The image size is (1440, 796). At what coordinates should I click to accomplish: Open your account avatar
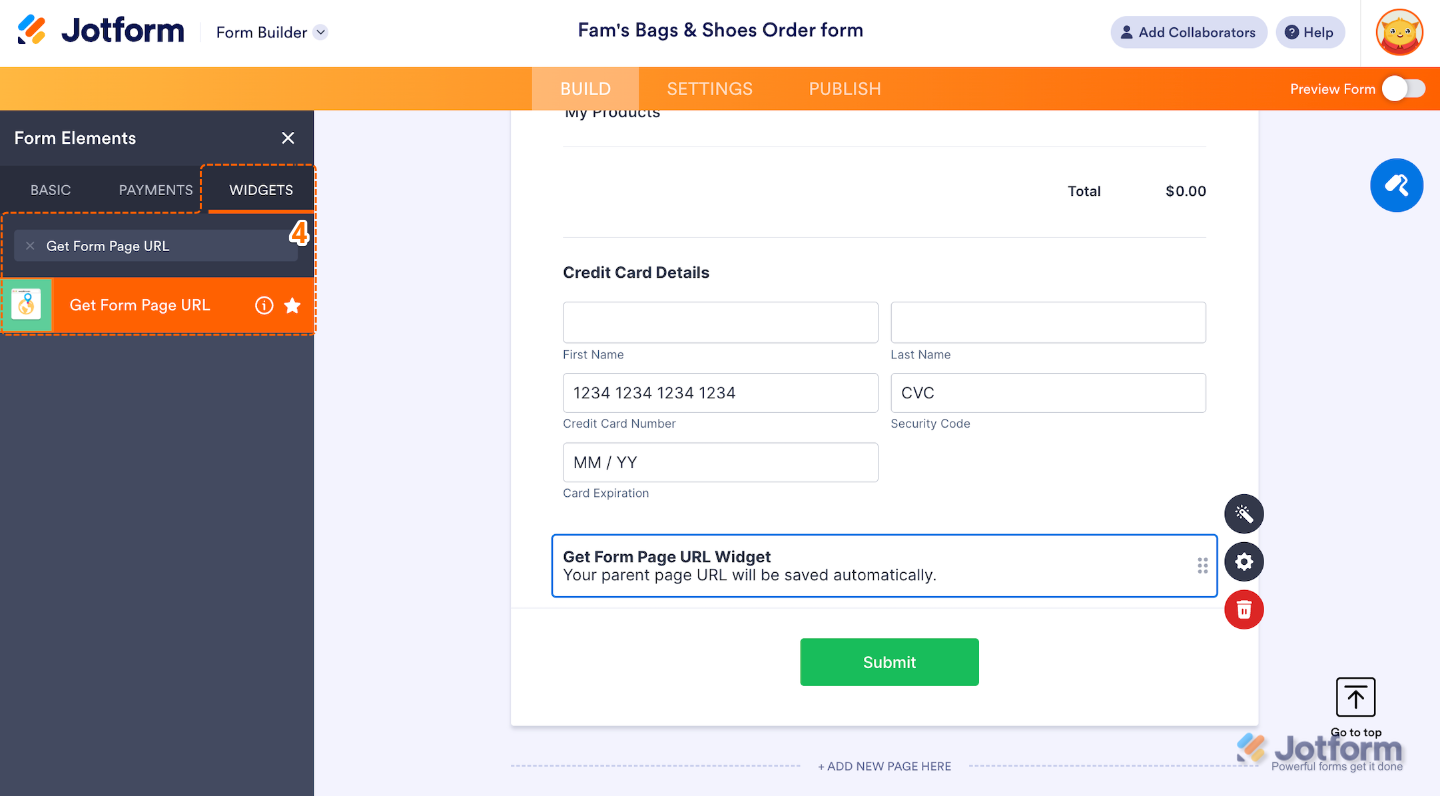[1398, 31]
